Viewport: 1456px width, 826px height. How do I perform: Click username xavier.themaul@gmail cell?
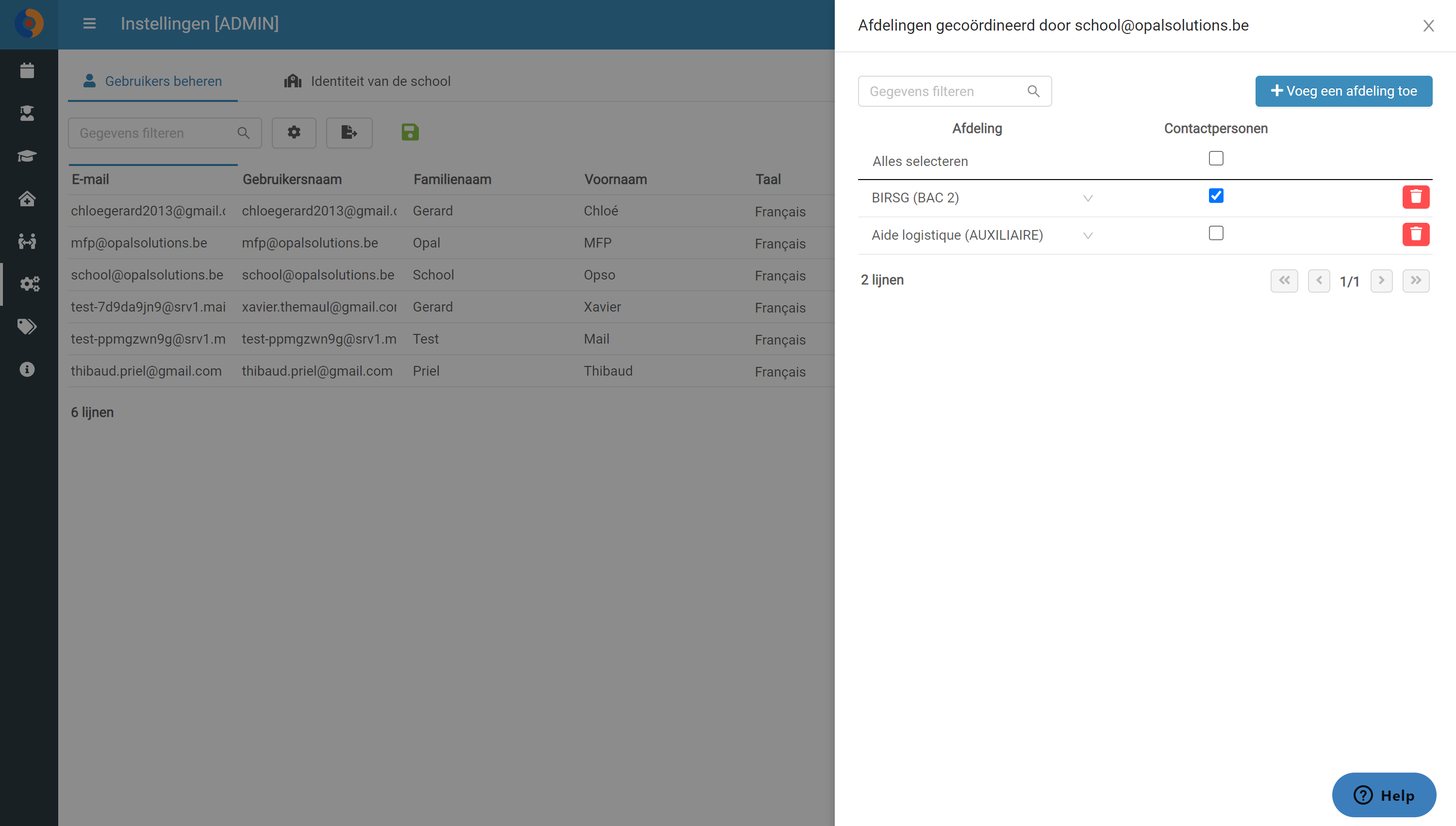pyautogui.click(x=319, y=307)
